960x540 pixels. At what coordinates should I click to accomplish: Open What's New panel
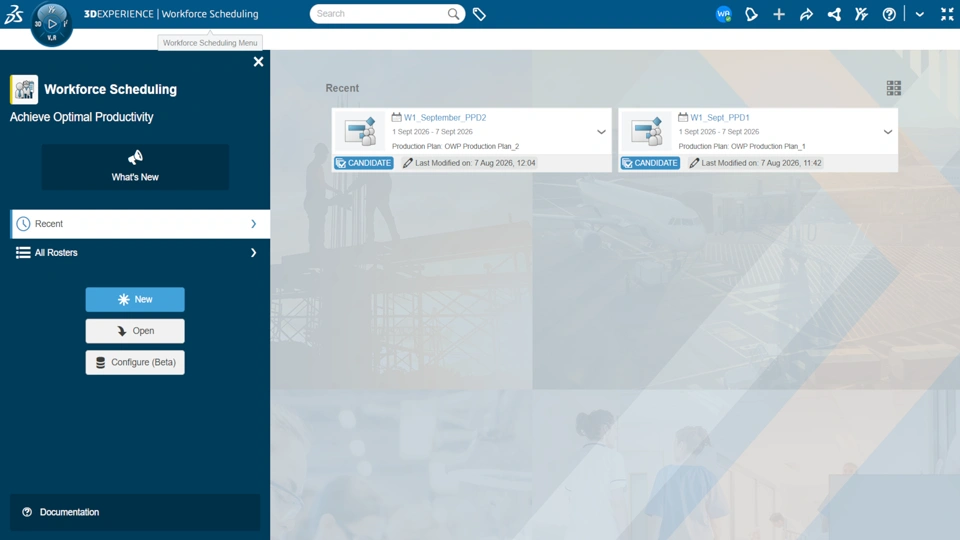point(135,167)
